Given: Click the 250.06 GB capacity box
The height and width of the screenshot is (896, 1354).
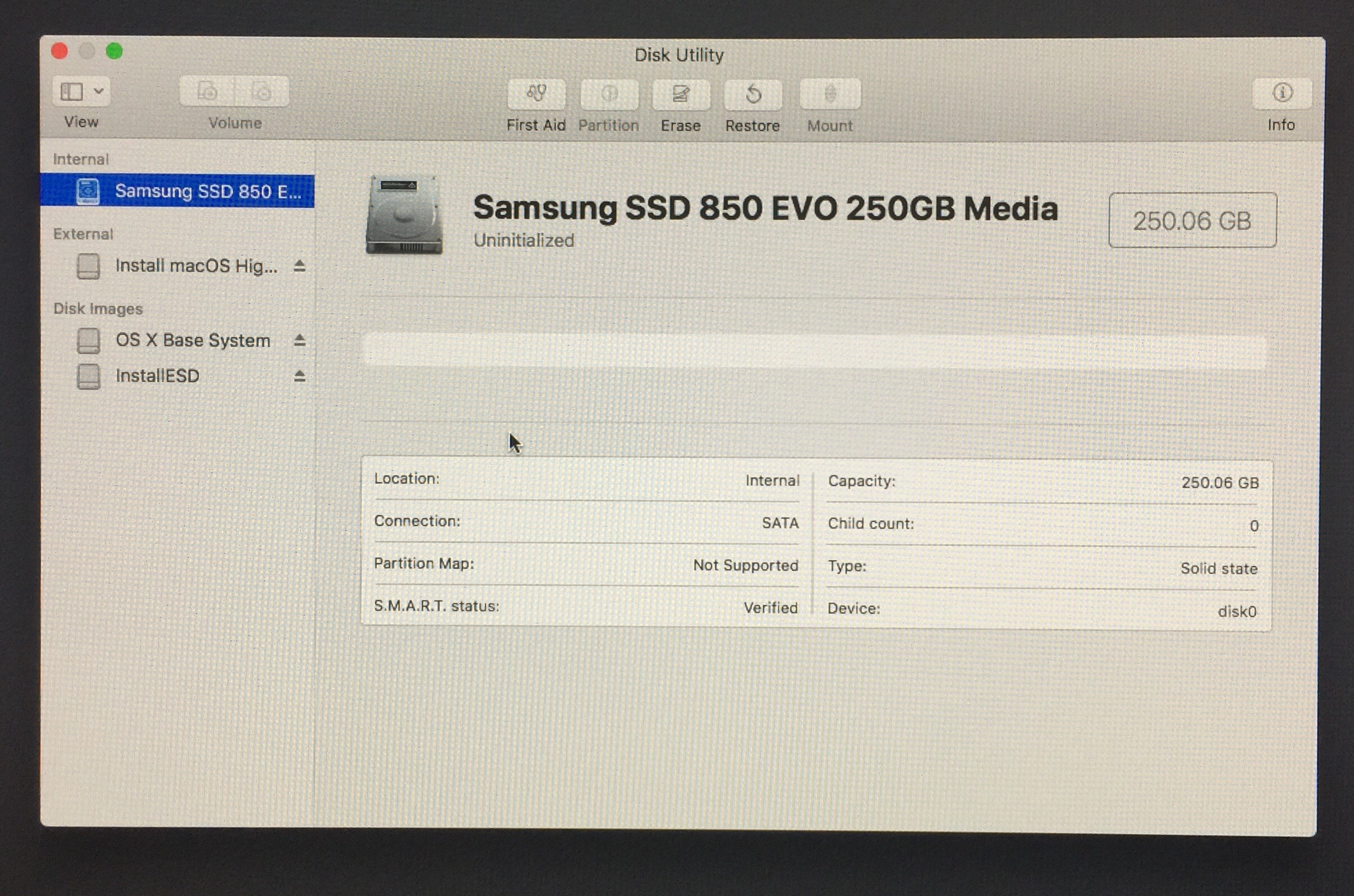Looking at the screenshot, I should click(x=1192, y=220).
